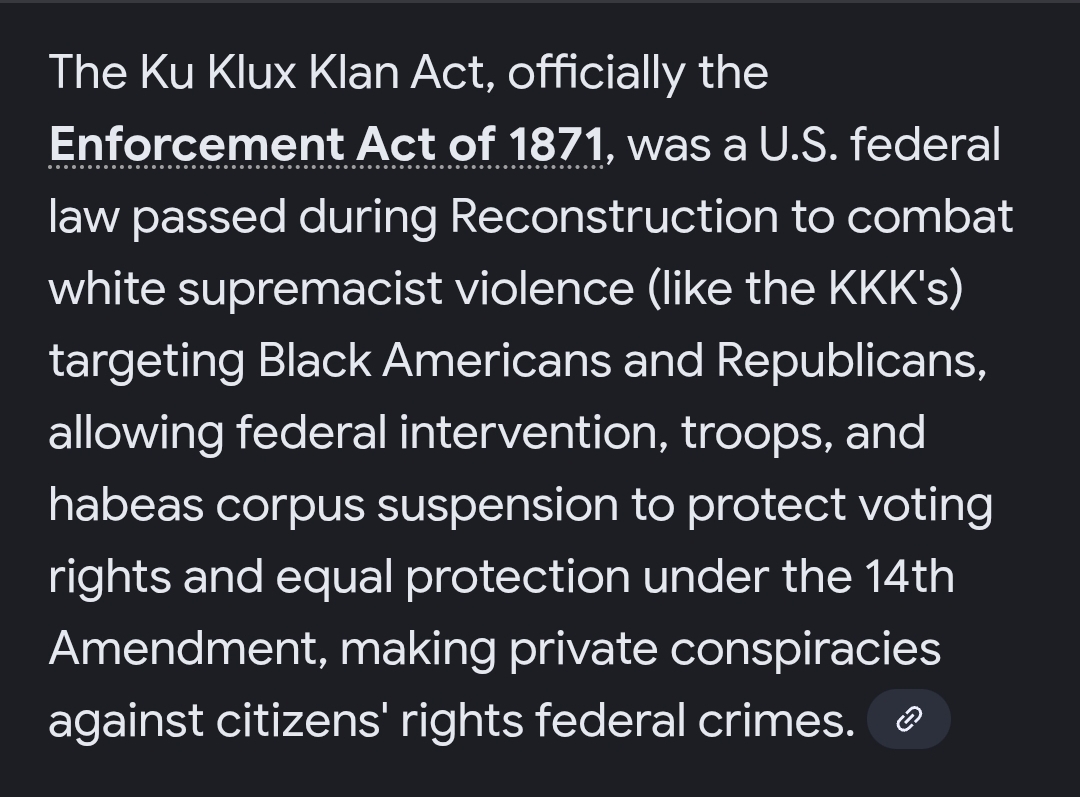The height and width of the screenshot is (797, 1080).
Task: Click the source link chip icon
Action: 908,719
